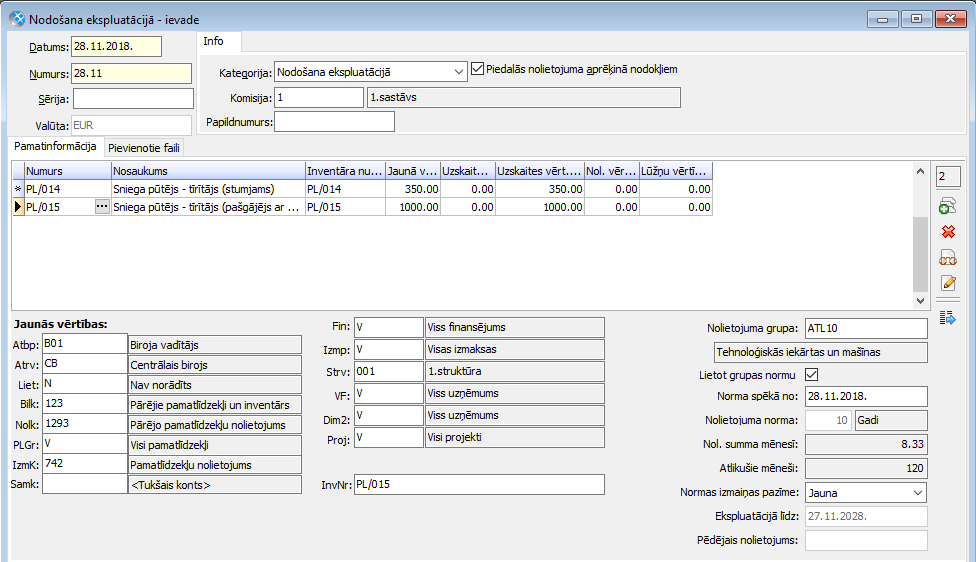The image size is (976, 562).
Task: Click the application icon in title bar
Action: [17, 19]
